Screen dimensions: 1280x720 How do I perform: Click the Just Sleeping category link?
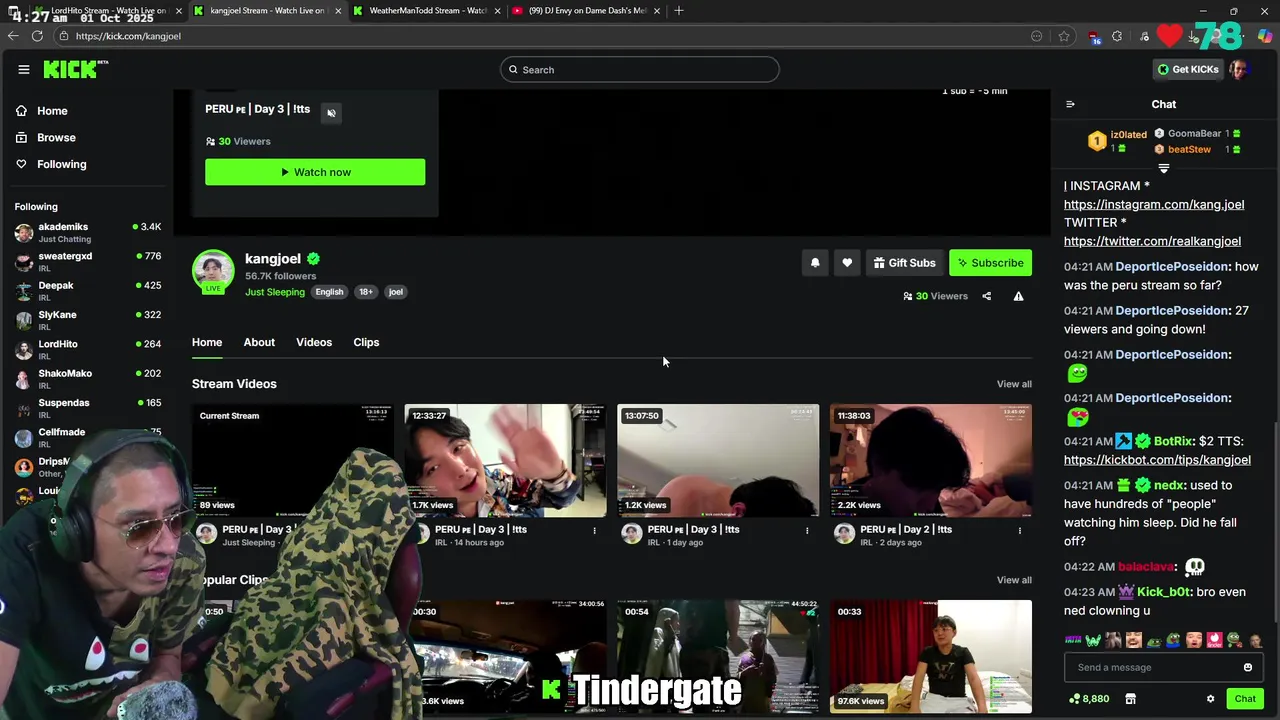pyautogui.click(x=275, y=292)
